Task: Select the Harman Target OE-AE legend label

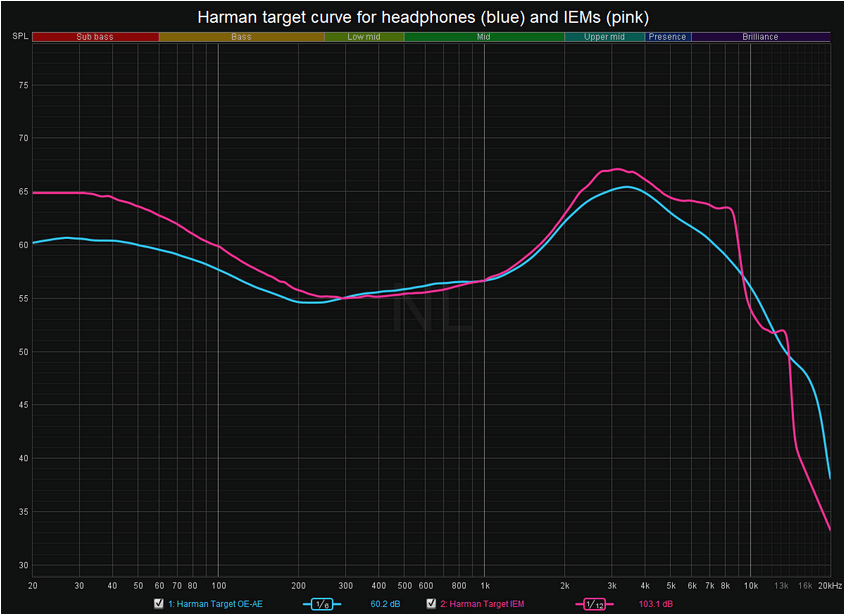Action: (215, 604)
